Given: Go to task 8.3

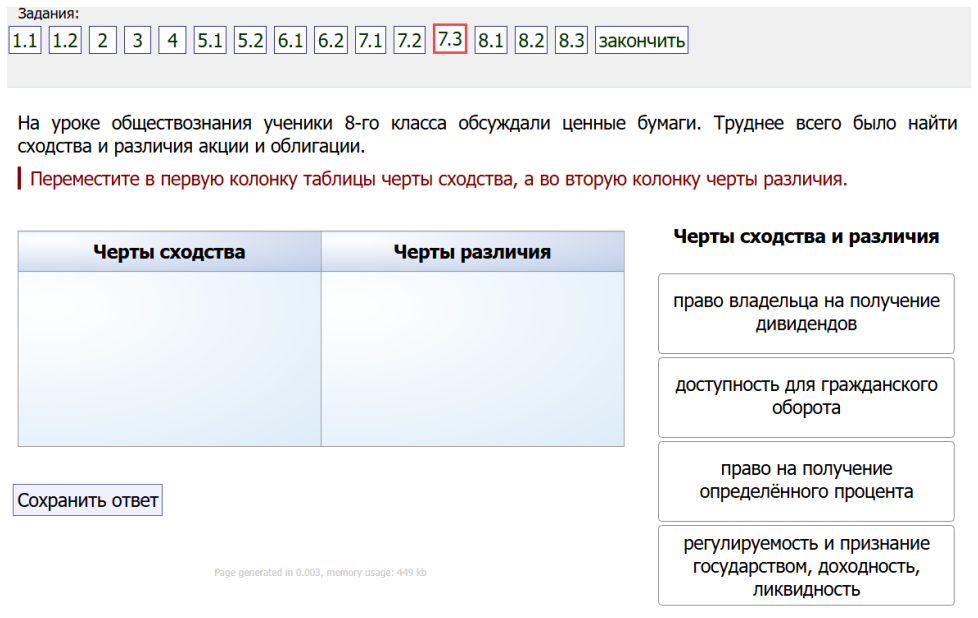Looking at the screenshot, I should coord(571,41).
